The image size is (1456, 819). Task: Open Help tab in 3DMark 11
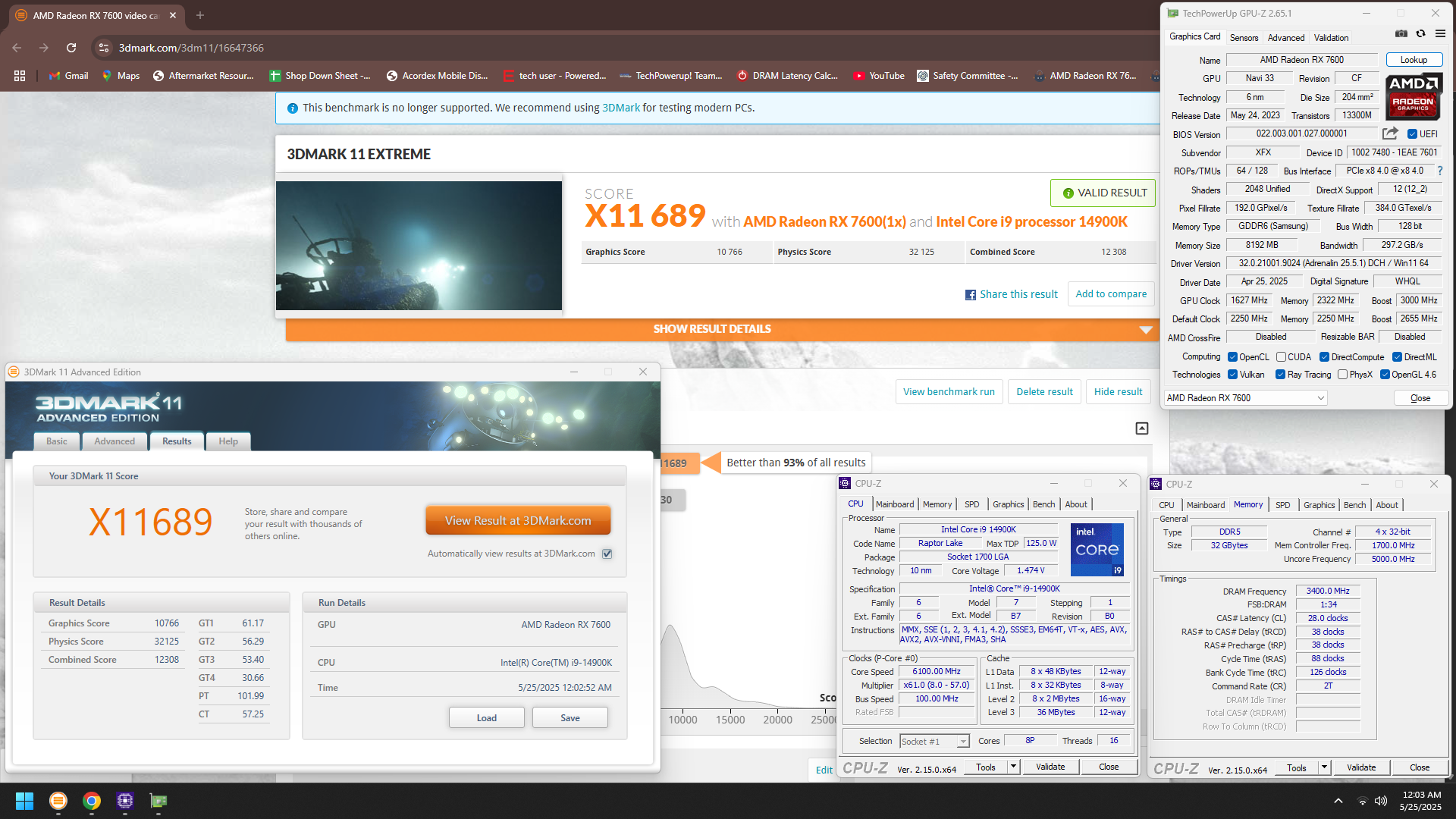pyautogui.click(x=228, y=441)
